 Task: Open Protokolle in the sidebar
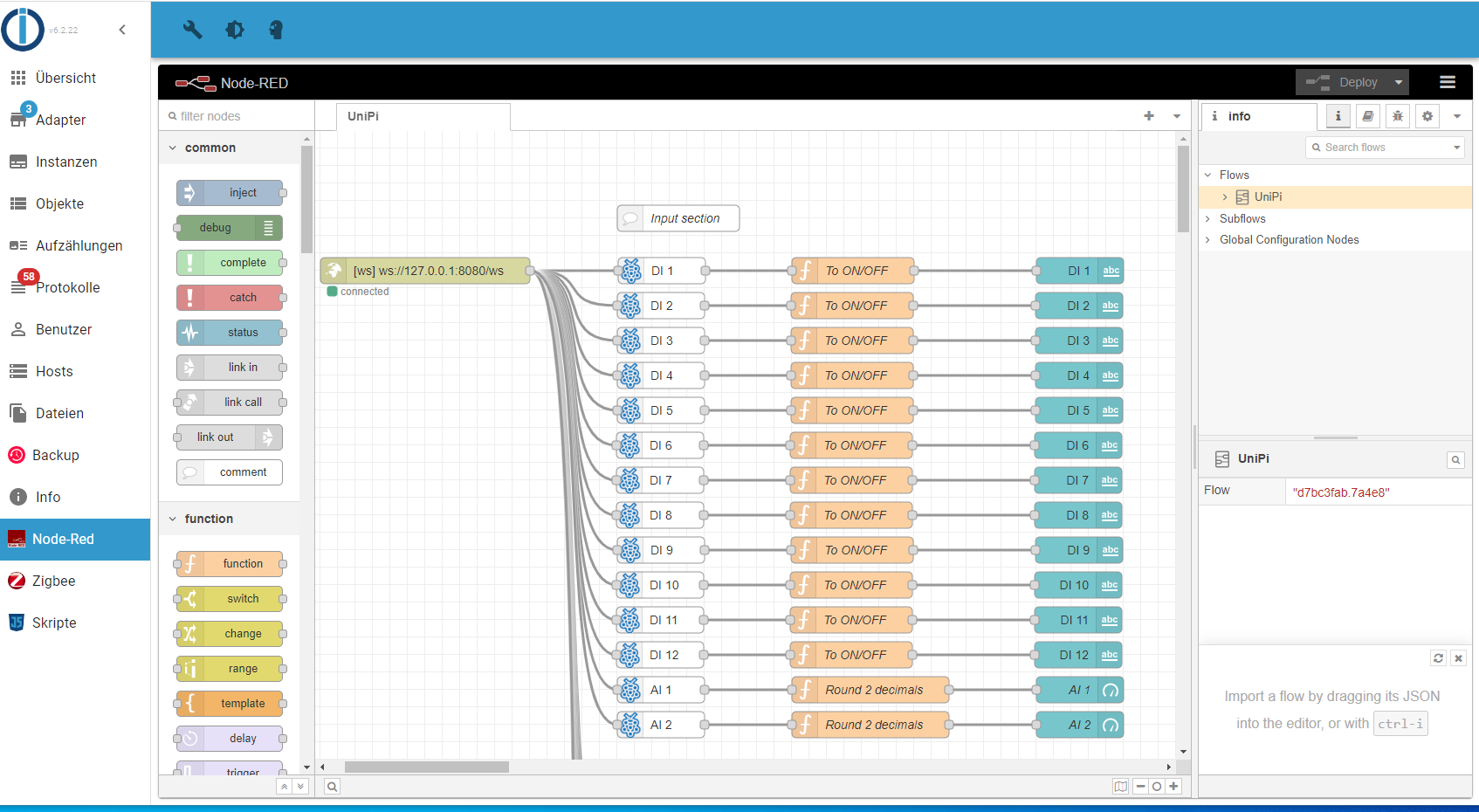tap(75, 287)
